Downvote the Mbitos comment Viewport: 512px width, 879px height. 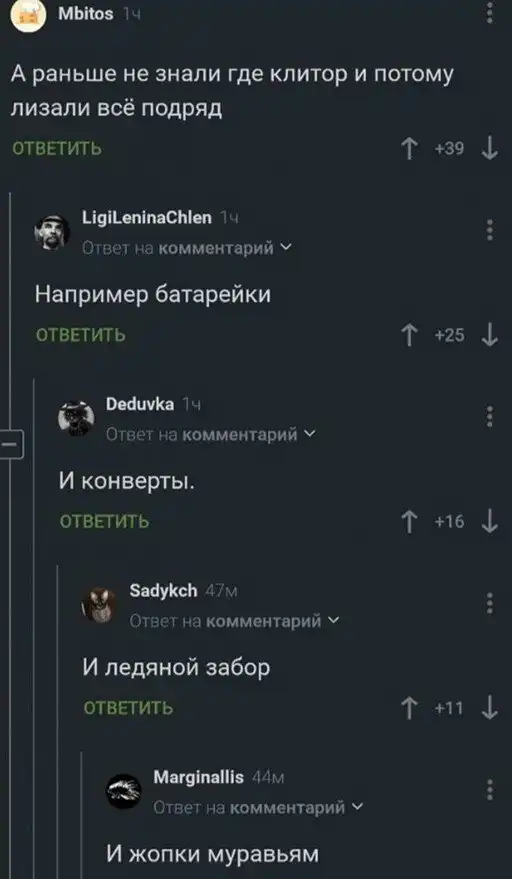[490, 150]
